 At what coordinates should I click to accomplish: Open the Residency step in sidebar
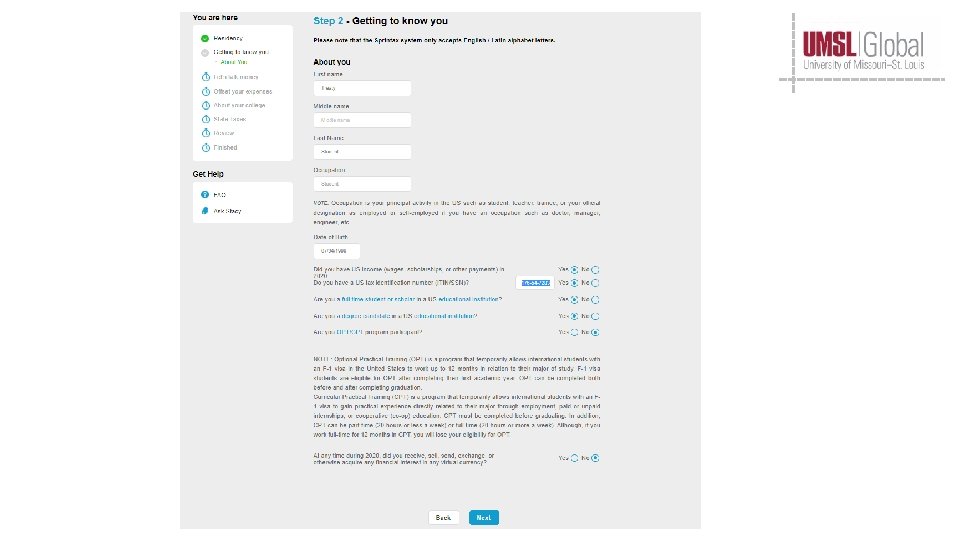click(228, 38)
